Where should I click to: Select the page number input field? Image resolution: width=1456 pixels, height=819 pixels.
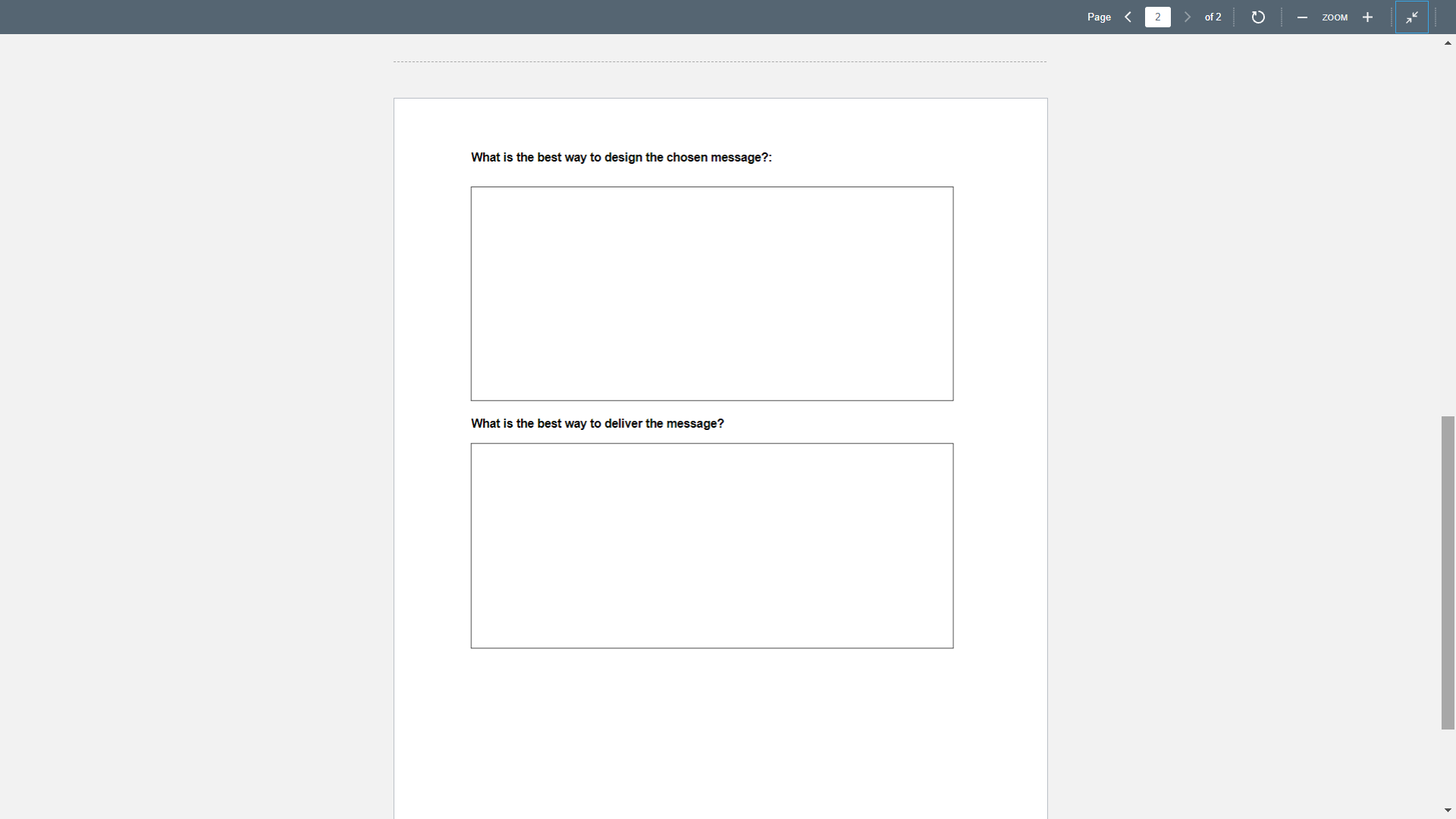coord(1157,17)
